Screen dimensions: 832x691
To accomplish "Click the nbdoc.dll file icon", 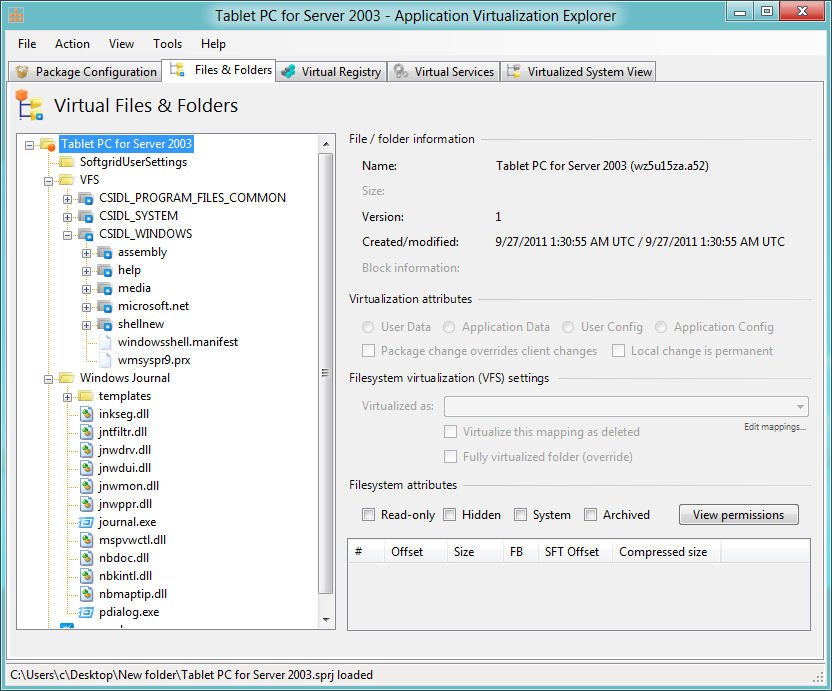I will (x=86, y=558).
